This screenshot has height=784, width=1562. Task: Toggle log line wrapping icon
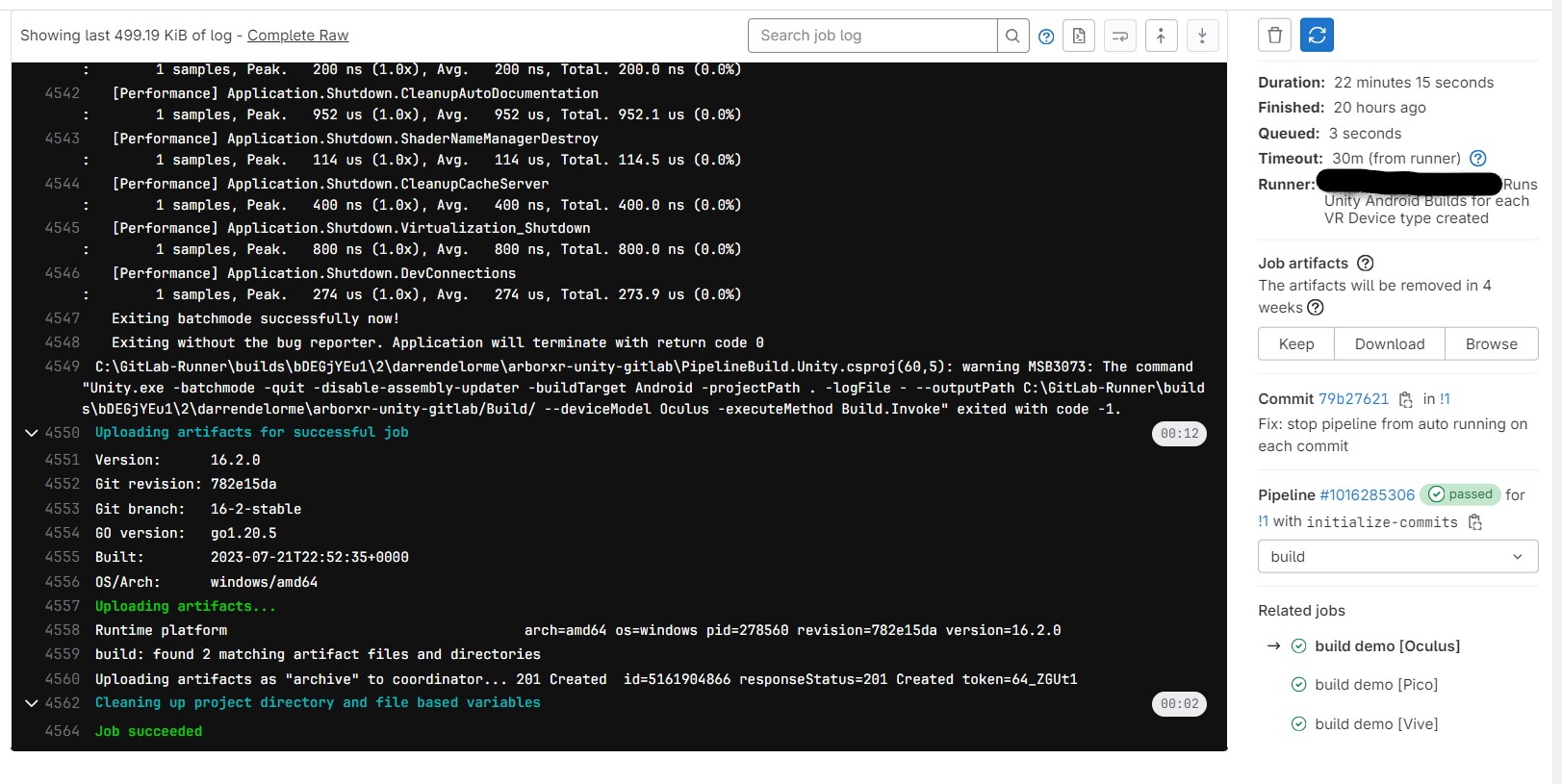click(1120, 36)
